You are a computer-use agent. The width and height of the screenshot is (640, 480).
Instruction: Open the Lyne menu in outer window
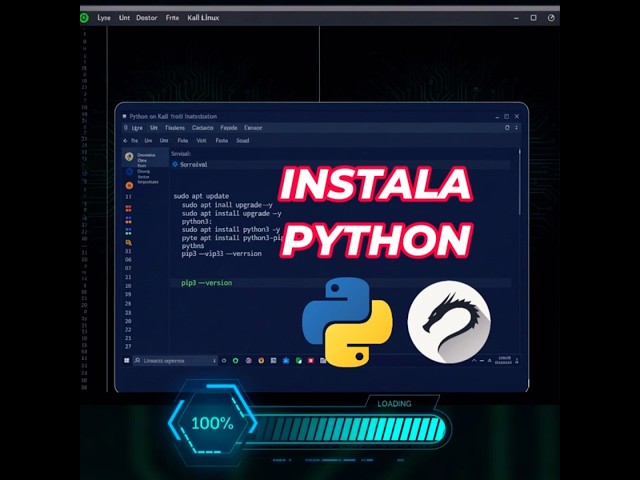tap(104, 18)
